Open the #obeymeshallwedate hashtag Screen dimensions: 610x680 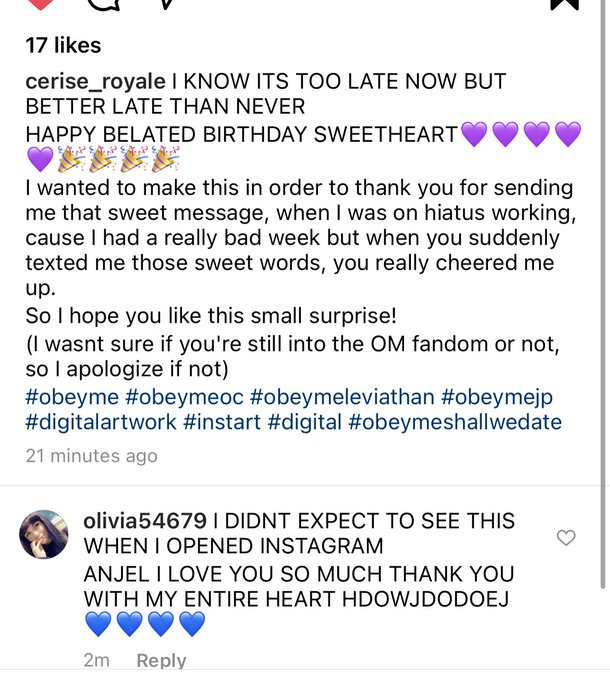[455, 422]
